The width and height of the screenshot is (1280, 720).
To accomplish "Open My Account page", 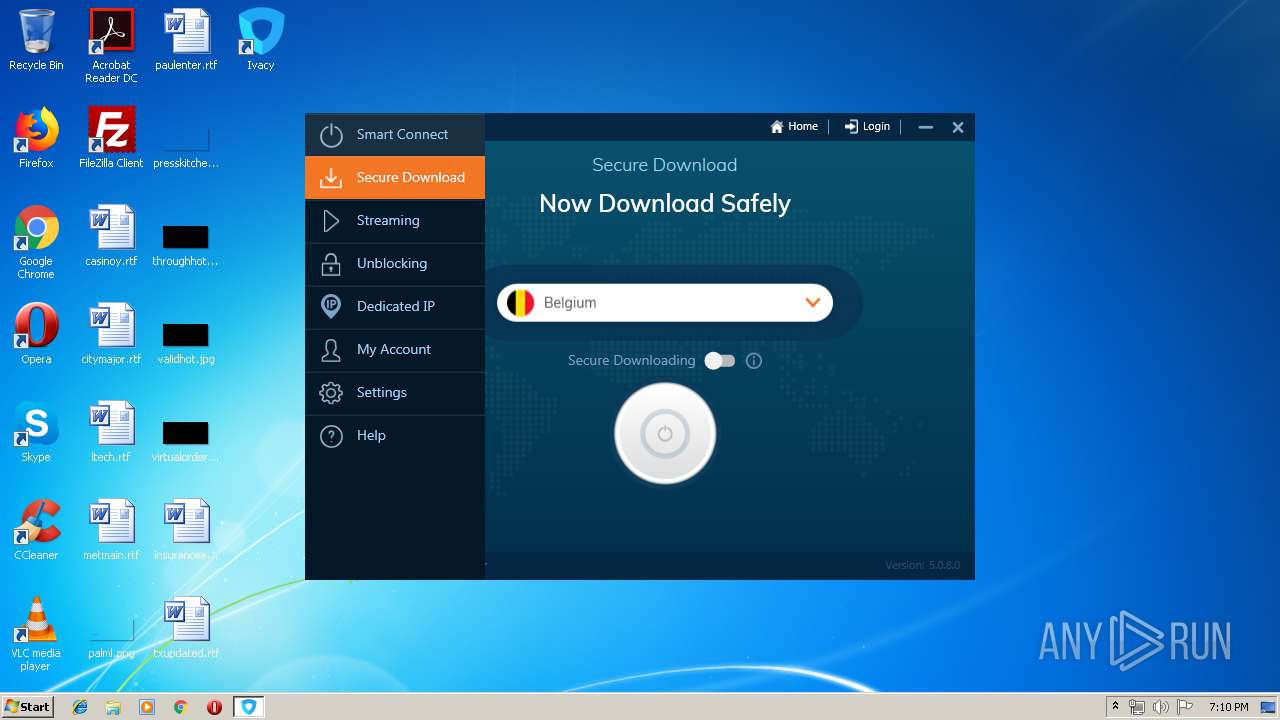I will tap(395, 349).
